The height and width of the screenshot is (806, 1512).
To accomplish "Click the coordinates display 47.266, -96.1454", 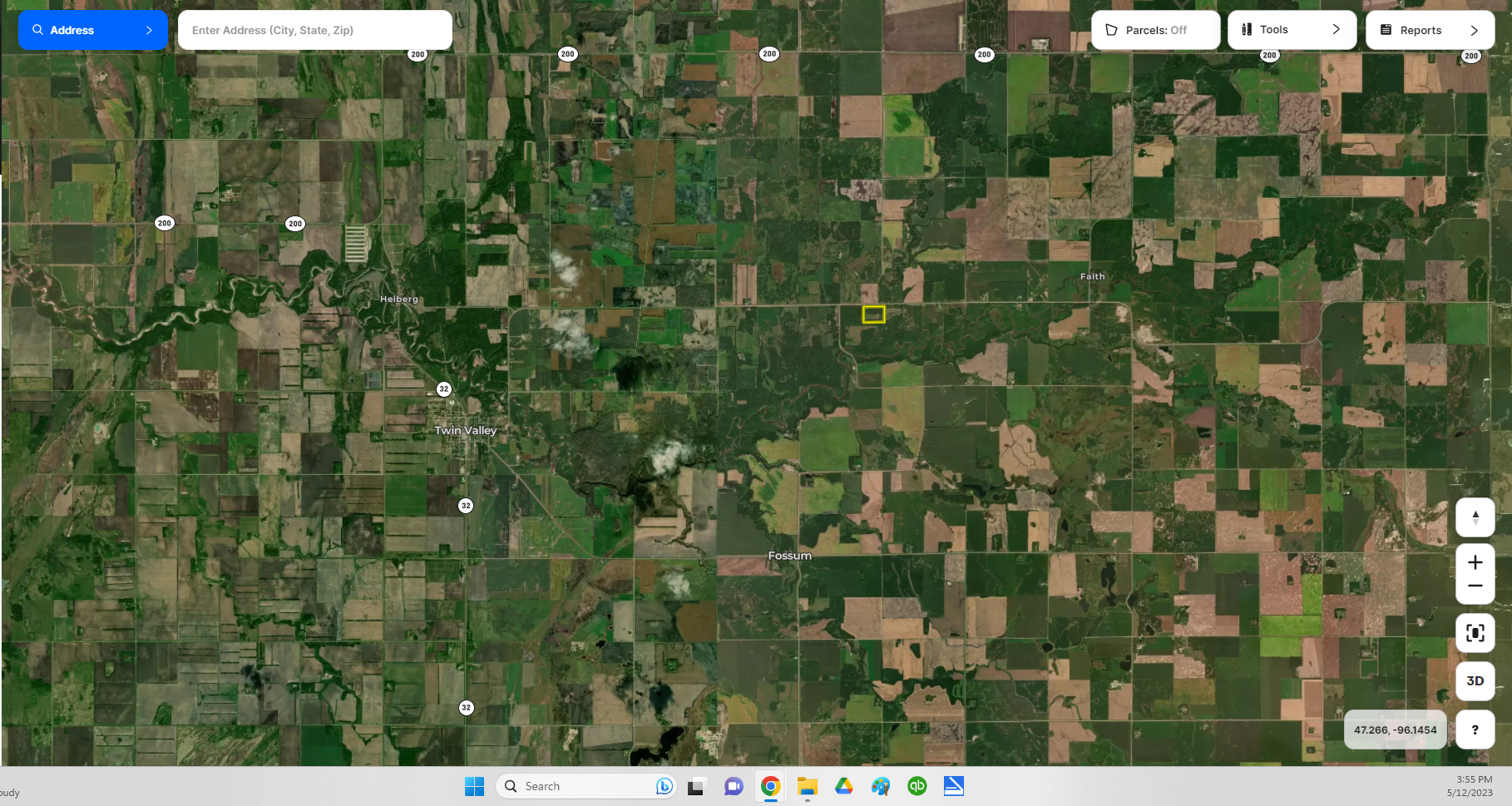I will (1395, 729).
